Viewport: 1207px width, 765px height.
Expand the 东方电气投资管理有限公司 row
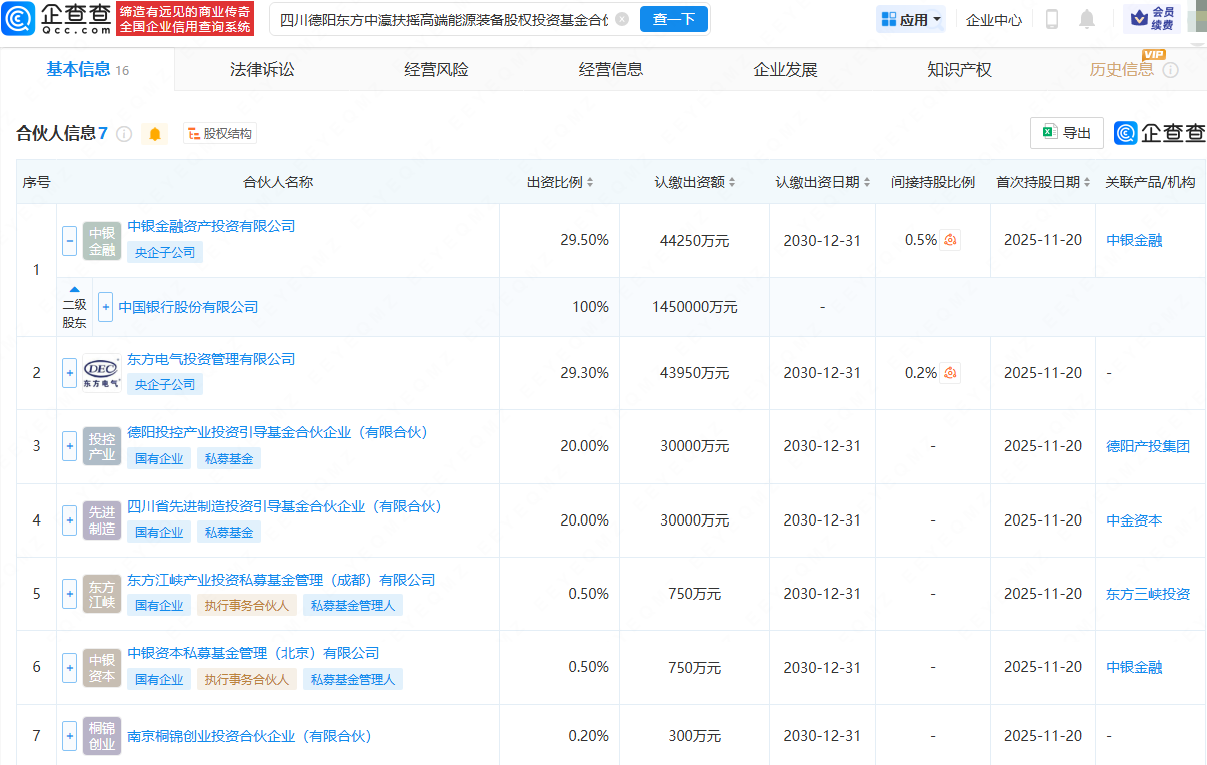tap(69, 373)
